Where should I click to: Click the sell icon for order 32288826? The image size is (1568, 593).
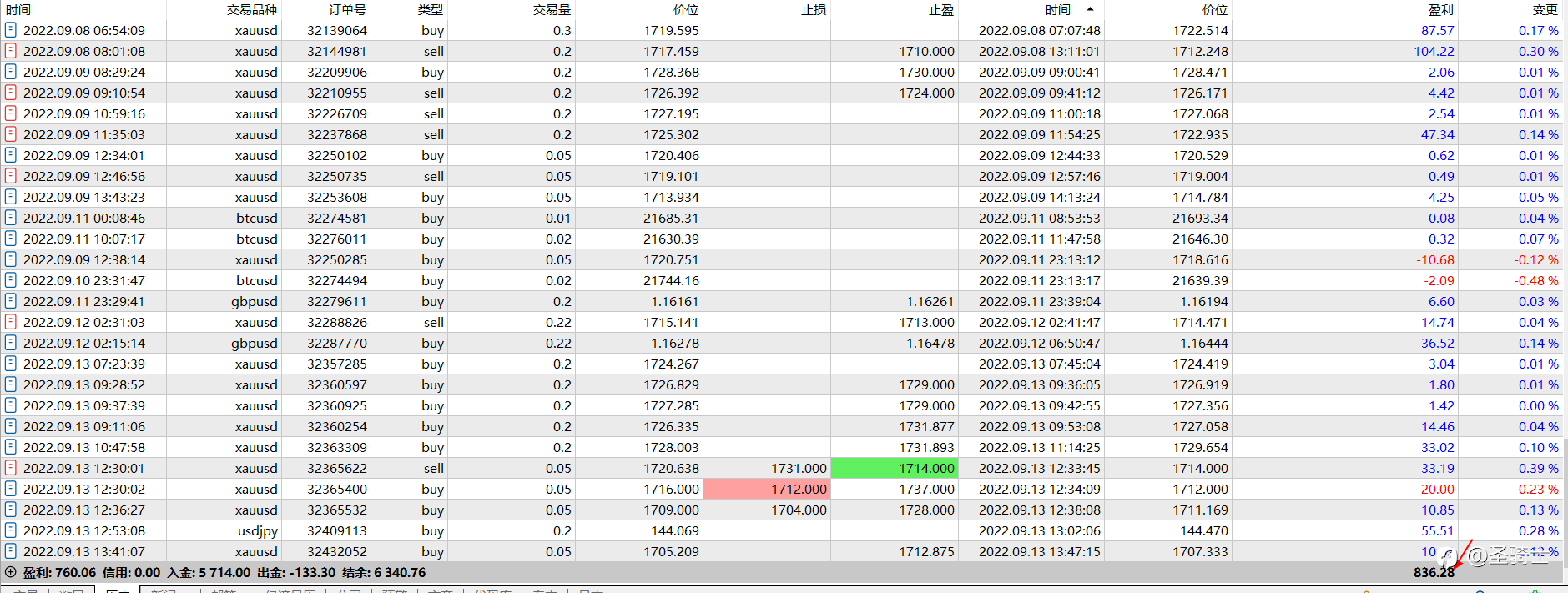[x=11, y=322]
